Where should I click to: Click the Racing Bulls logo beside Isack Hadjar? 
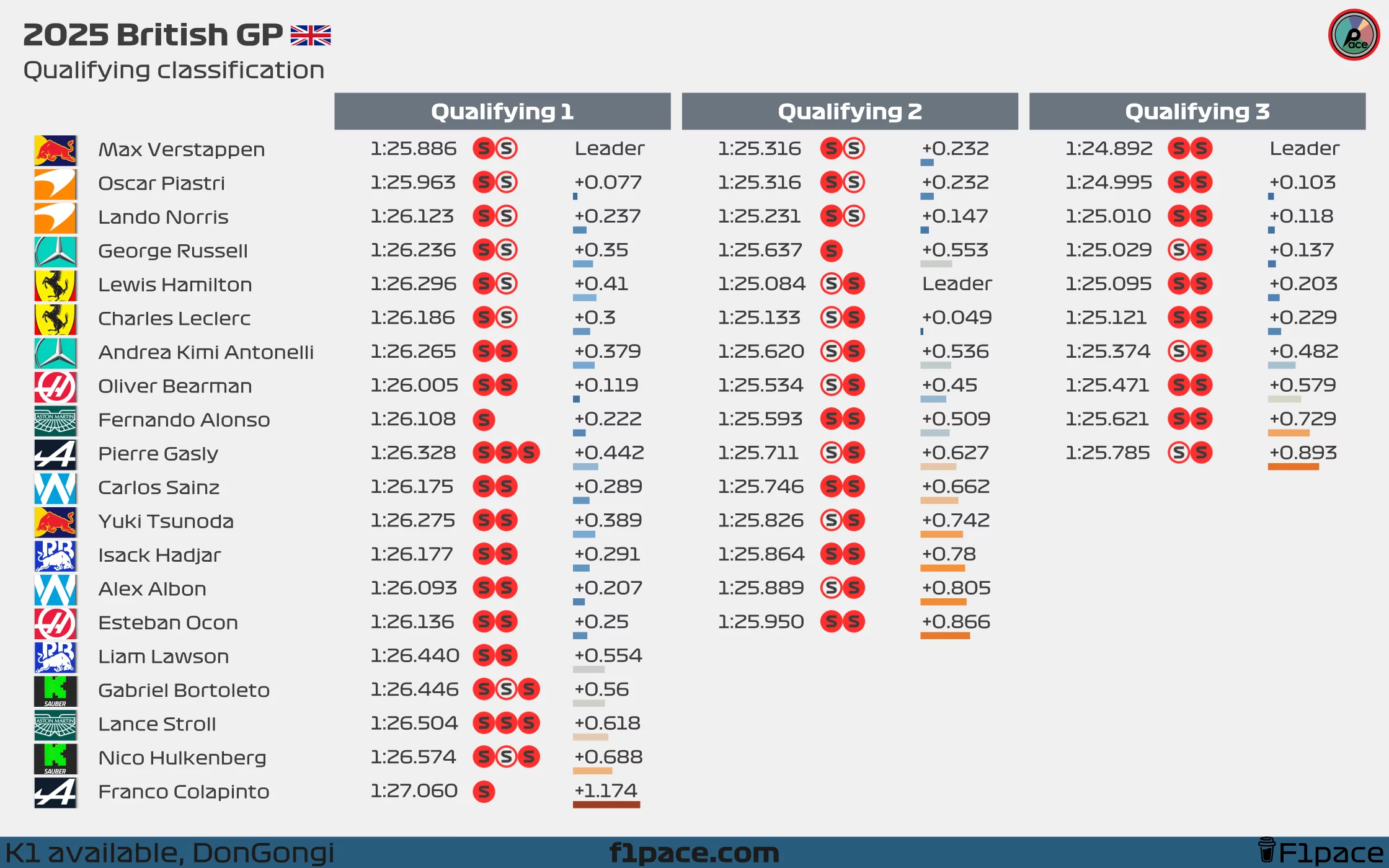pos(55,556)
